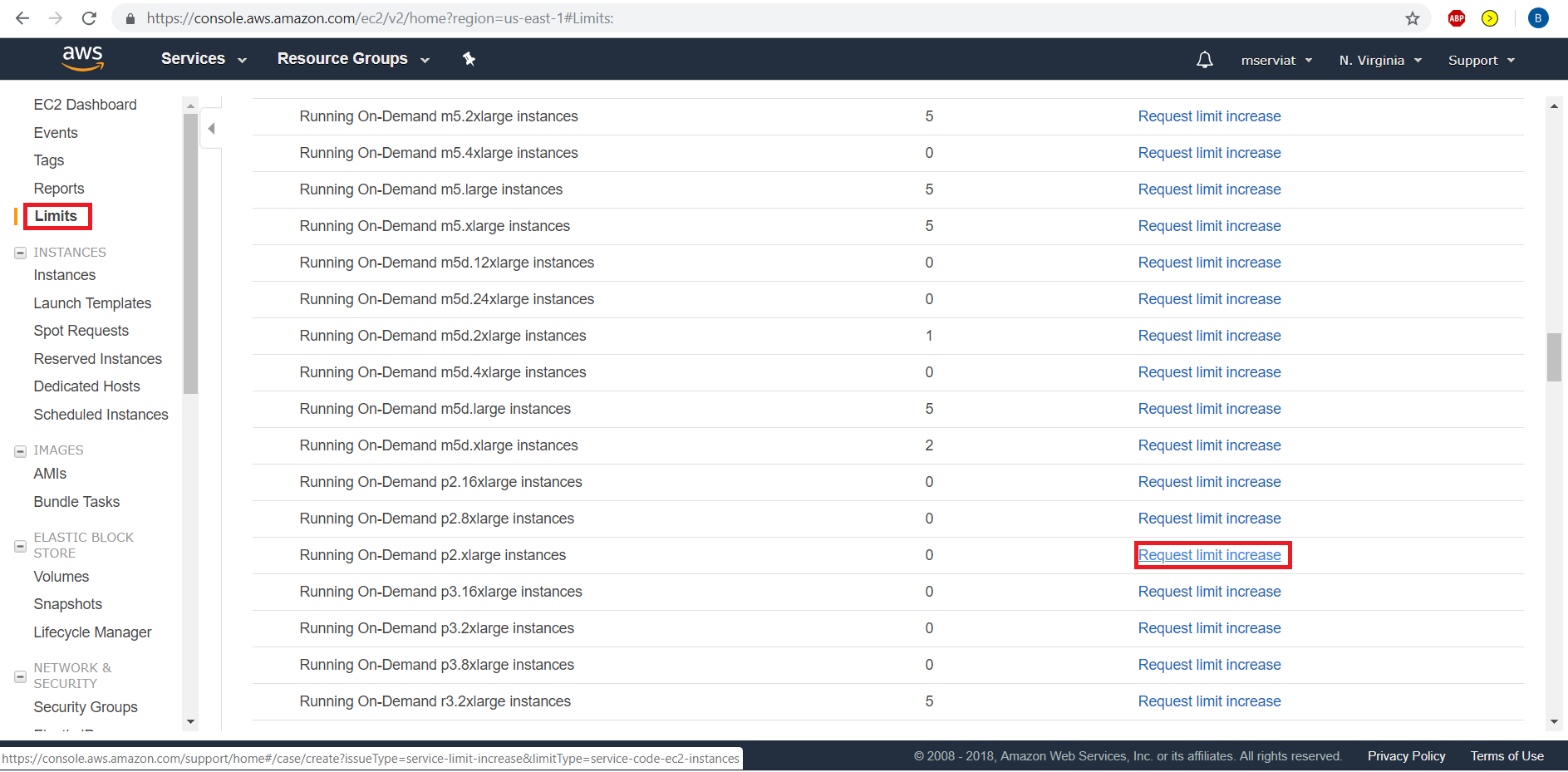This screenshot has height=772, width=1568.
Task: Select Limits in the sidebar
Action: coord(56,216)
